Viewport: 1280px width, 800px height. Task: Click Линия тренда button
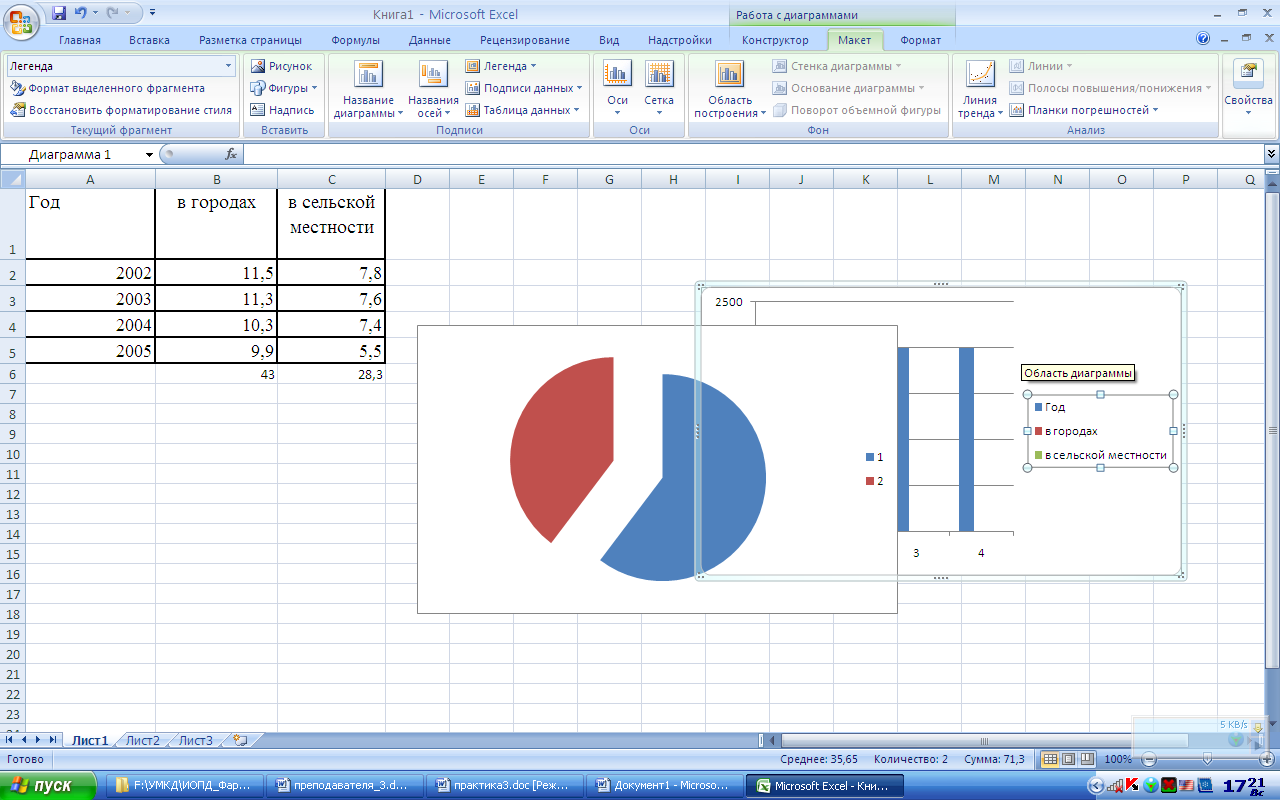[980, 89]
